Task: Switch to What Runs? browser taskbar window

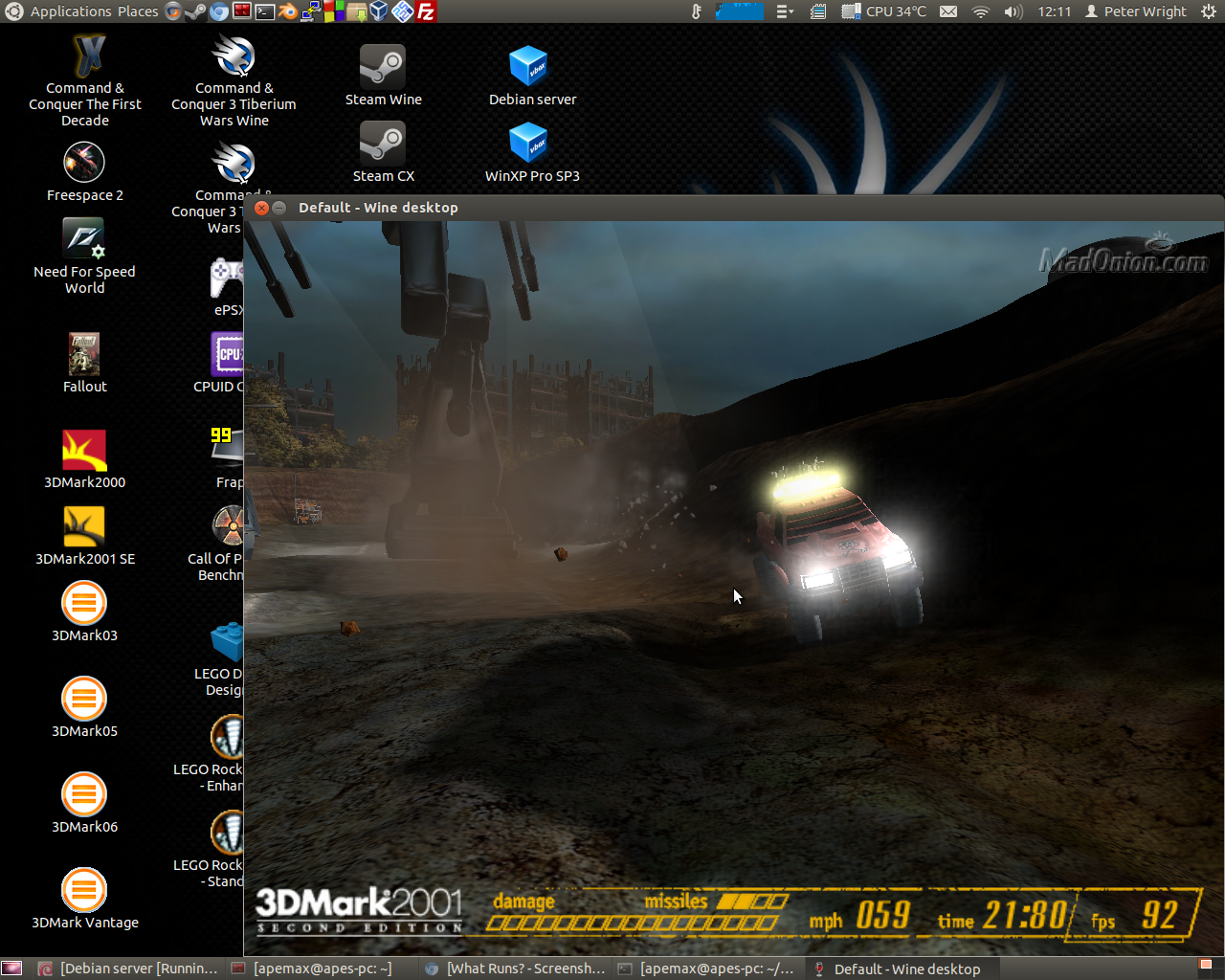Action: coord(515,969)
